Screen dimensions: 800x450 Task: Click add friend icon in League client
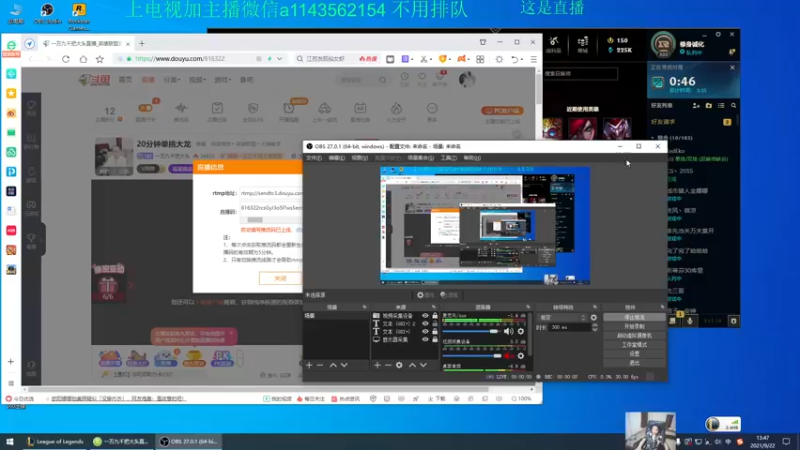point(696,106)
